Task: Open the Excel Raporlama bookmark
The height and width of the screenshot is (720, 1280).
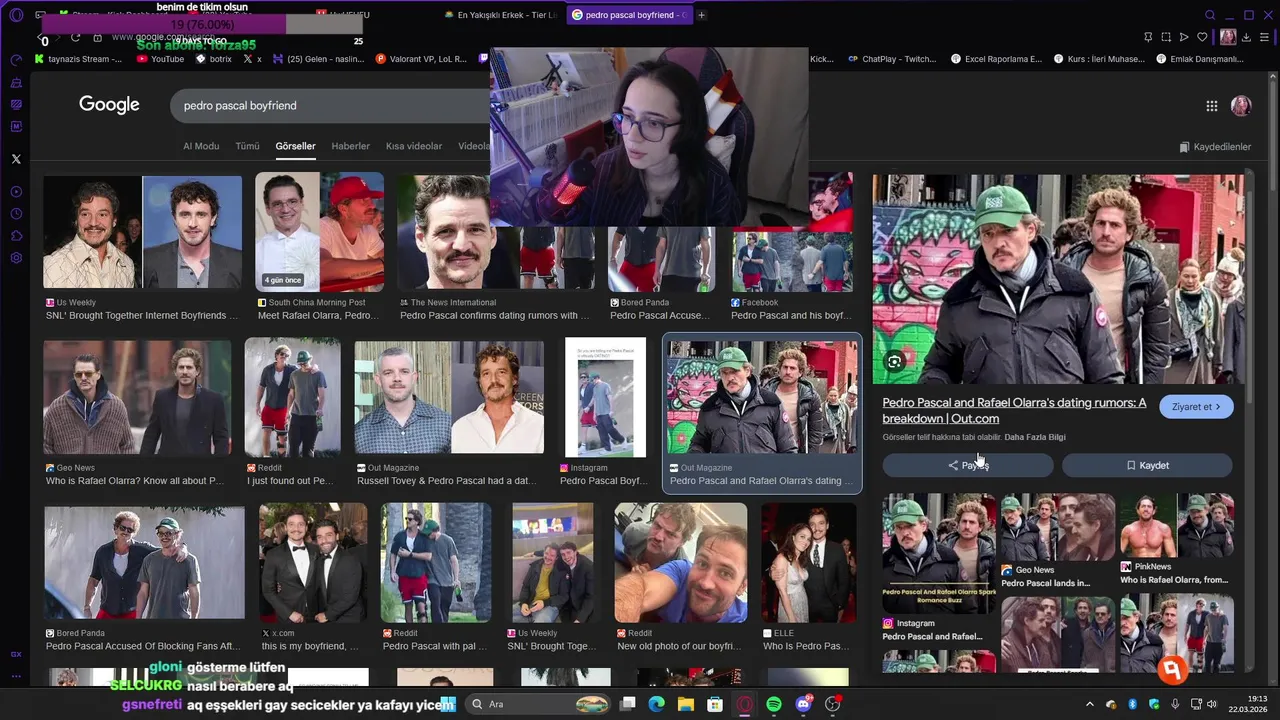Action: (995, 59)
